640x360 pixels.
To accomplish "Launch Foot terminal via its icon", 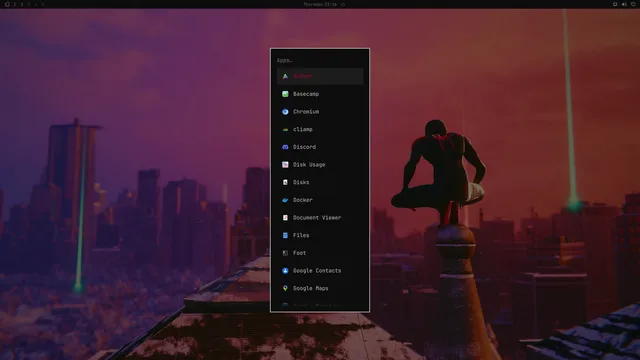I will point(285,253).
